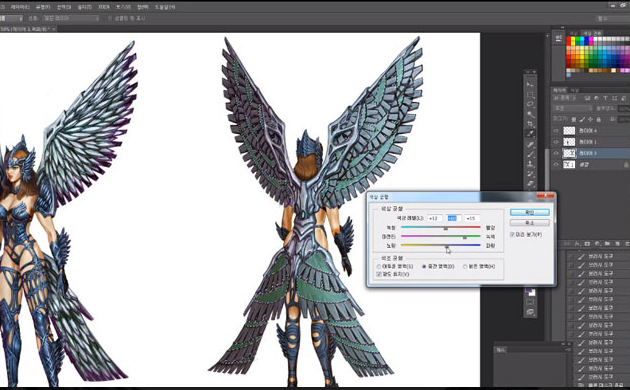This screenshot has width=630, height=390.
Task: Filter layers by smart object icon
Action: (x=624, y=98)
